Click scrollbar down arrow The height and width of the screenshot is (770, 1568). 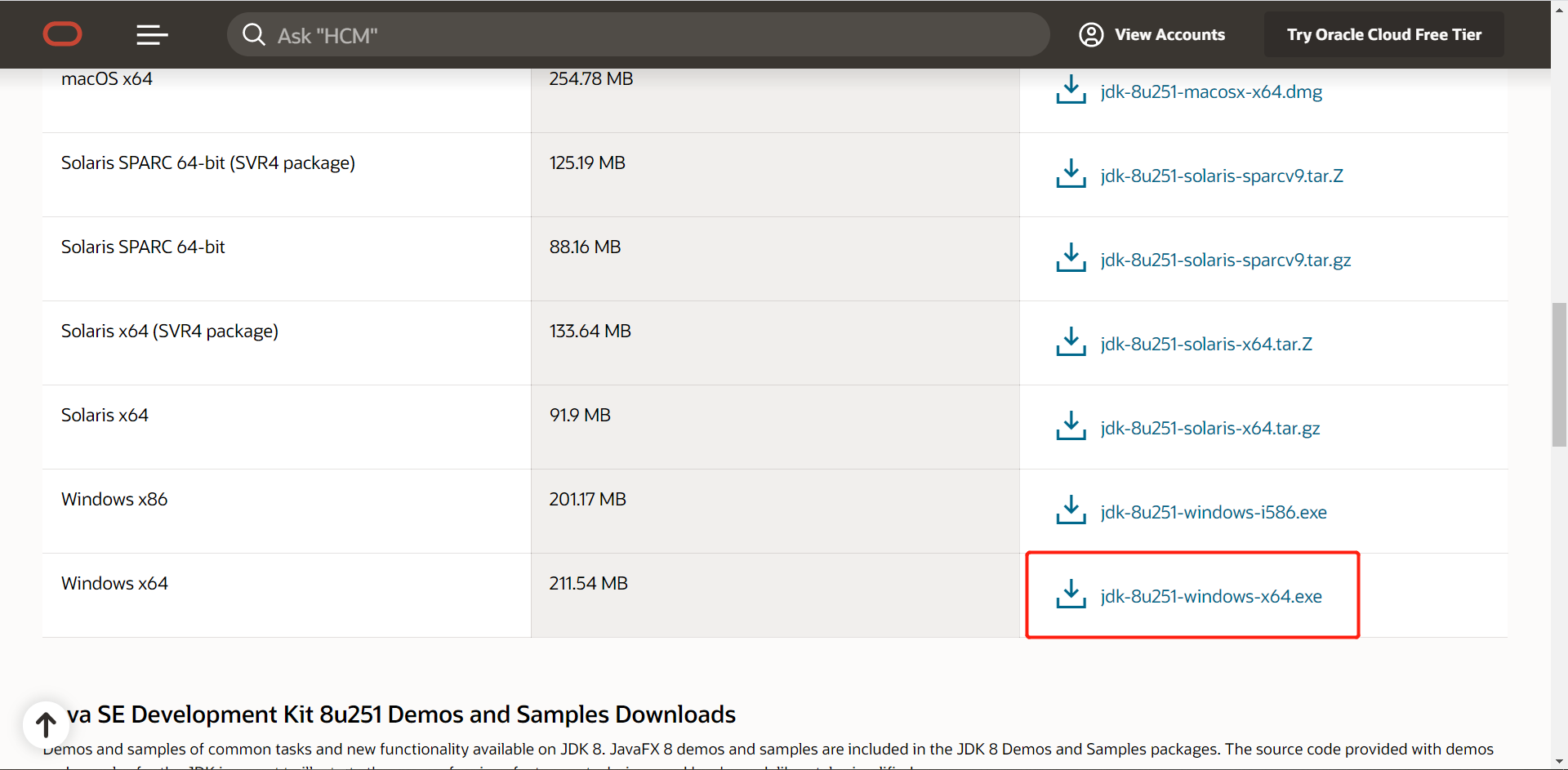point(1559,763)
